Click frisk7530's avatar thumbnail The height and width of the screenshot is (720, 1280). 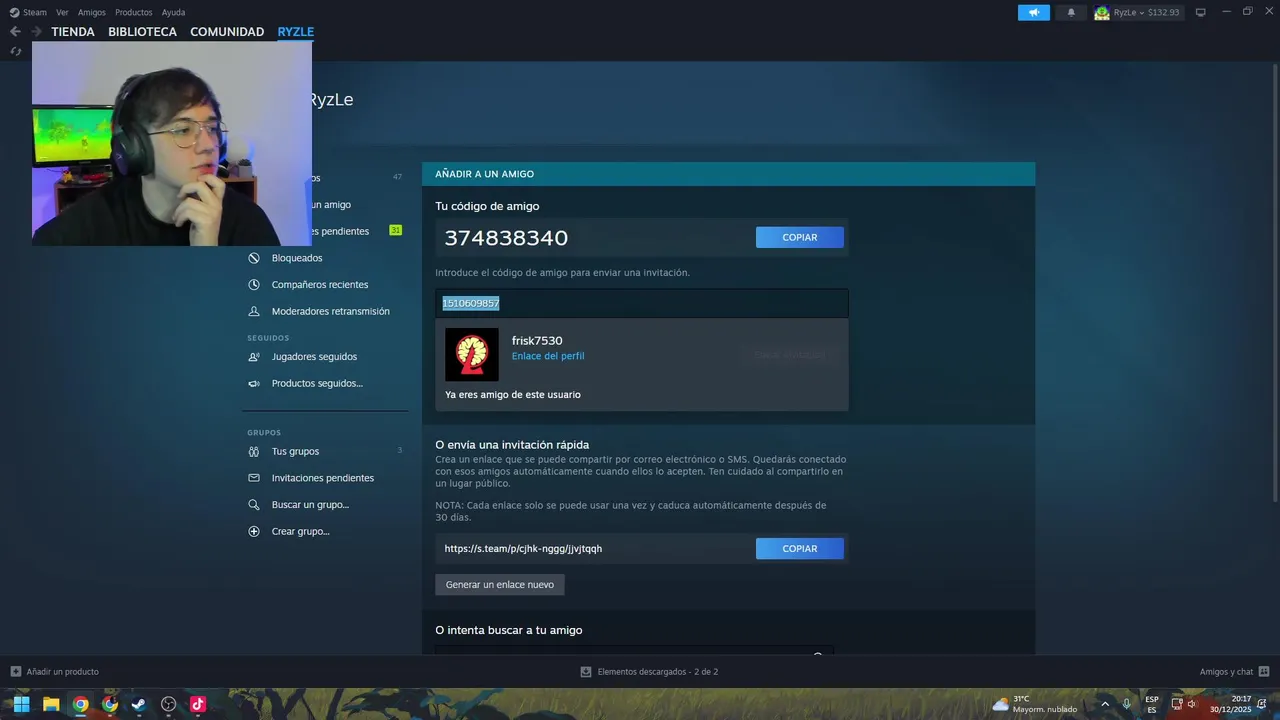click(x=472, y=354)
